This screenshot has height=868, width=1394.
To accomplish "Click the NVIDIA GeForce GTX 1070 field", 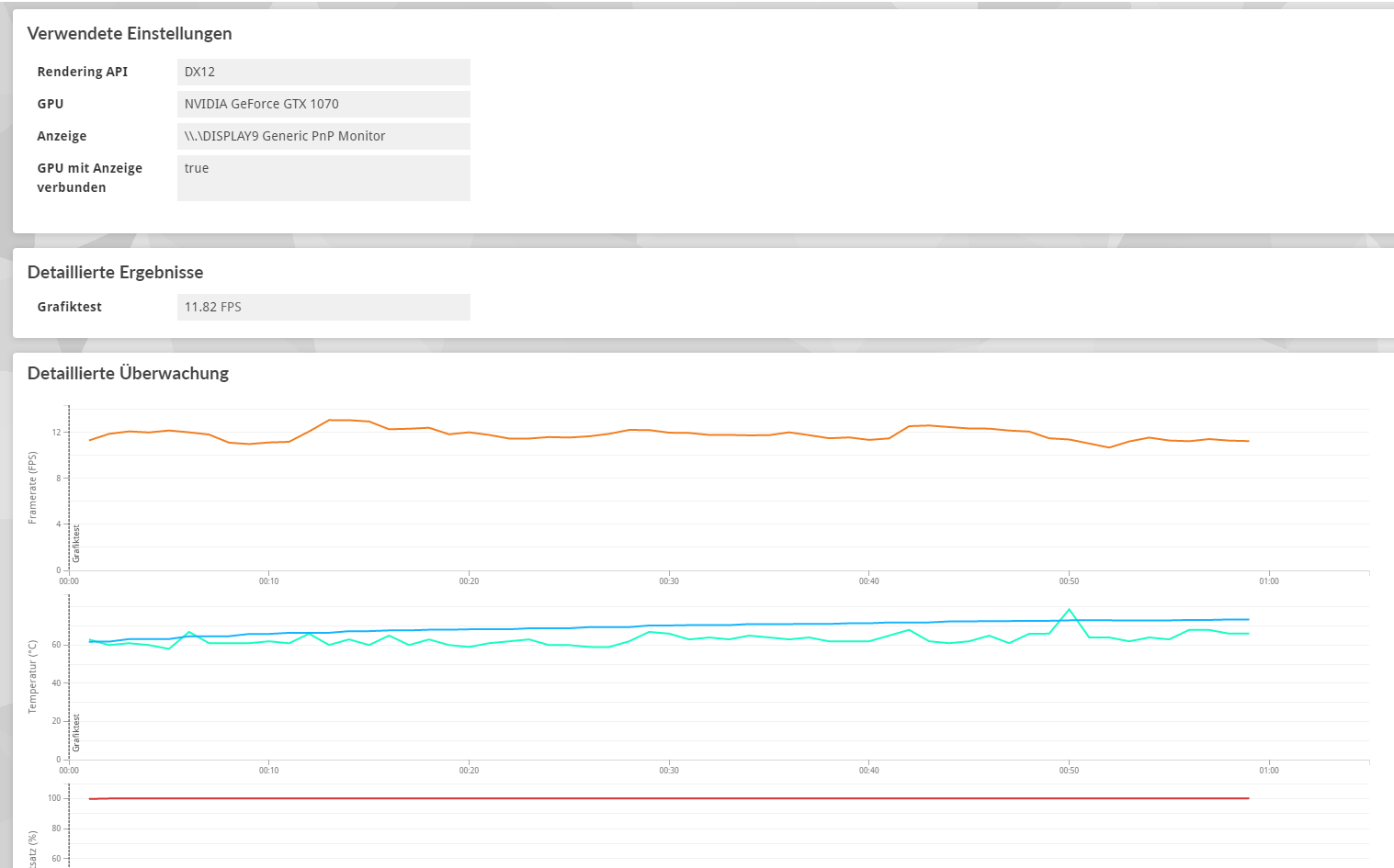I will click(x=323, y=104).
